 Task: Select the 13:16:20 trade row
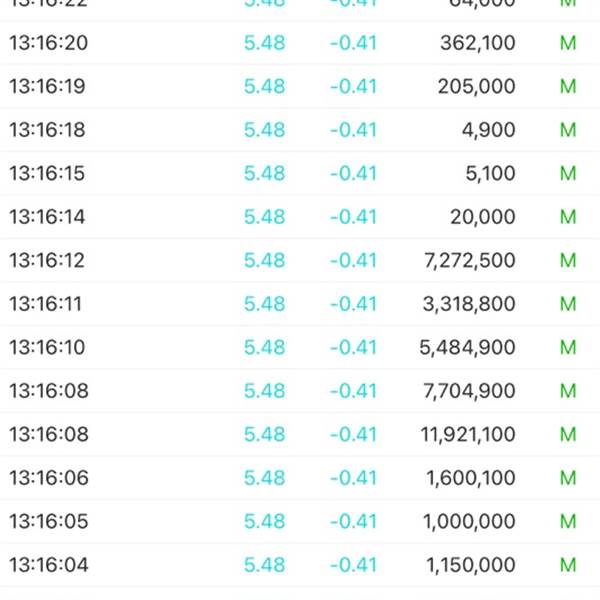tap(300, 42)
